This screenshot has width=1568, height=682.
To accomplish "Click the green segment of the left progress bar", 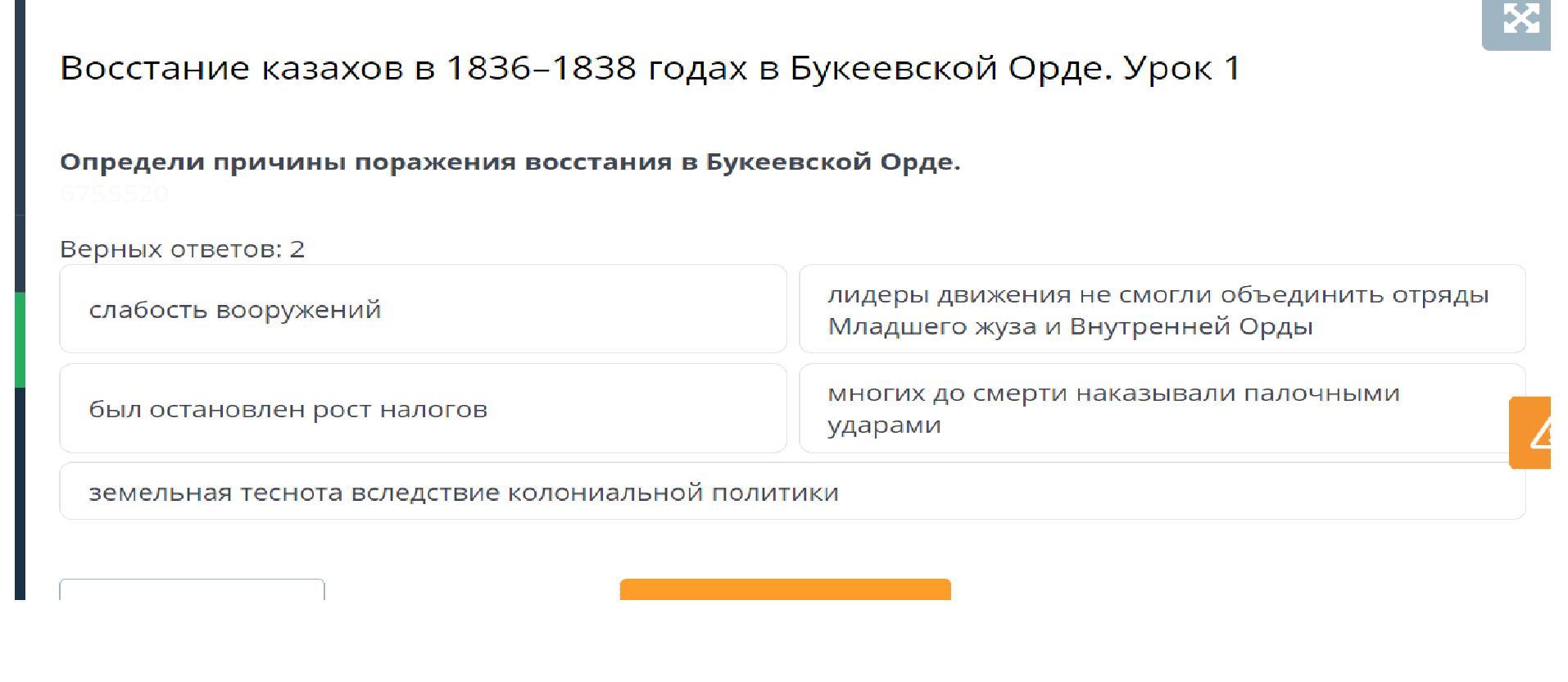I will pyautogui.click(x=20, y=339).
